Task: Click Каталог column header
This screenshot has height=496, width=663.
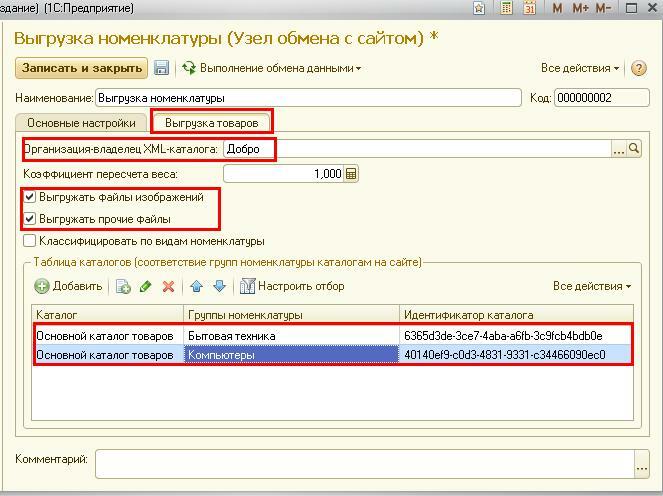Action: [107, 315]
